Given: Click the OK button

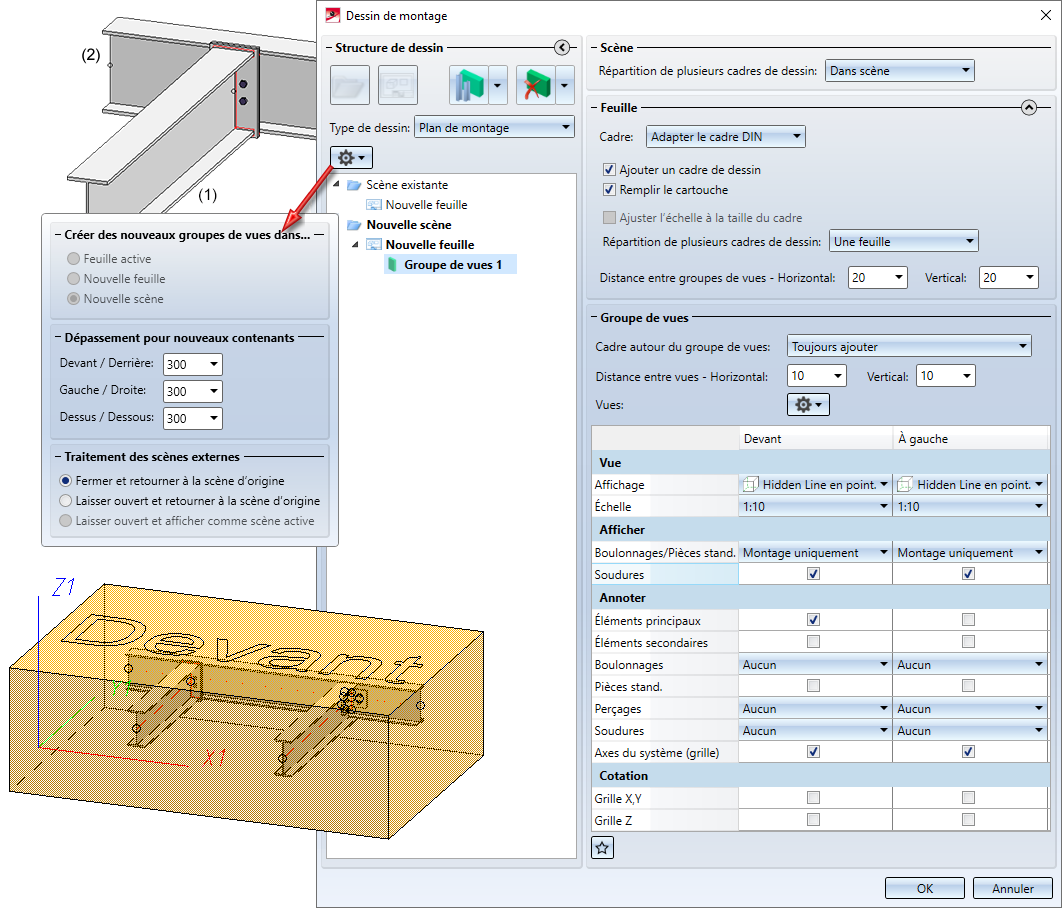Looking at the screenshot, I should (925, 888).
